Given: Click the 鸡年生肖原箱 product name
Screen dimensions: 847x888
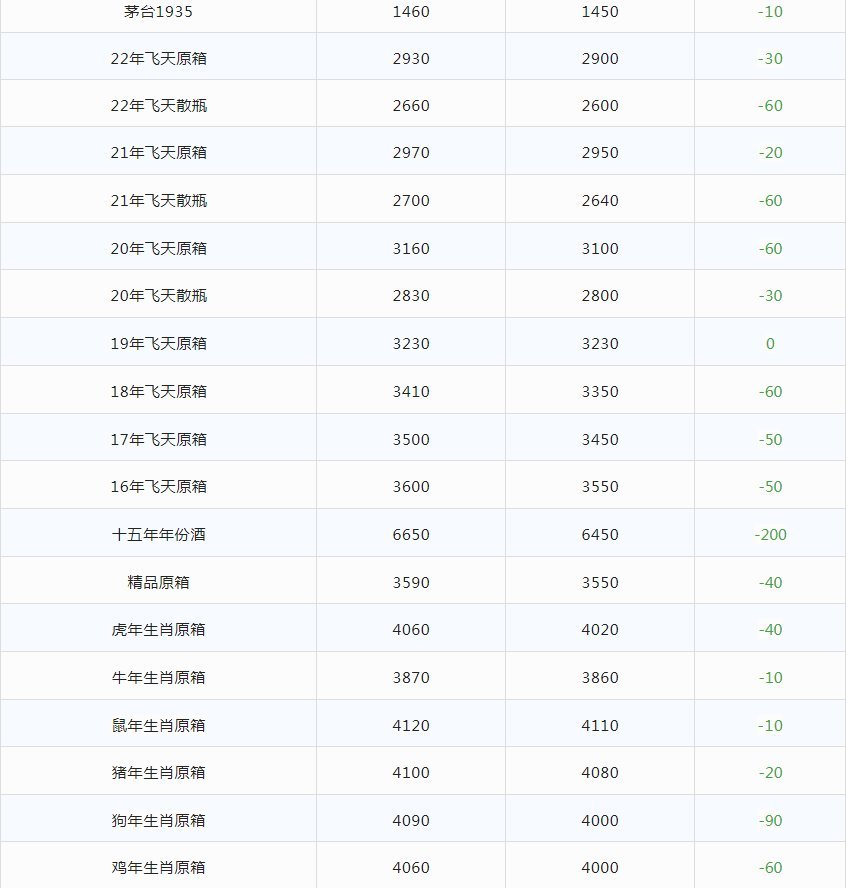Looking at the screenshot, I should [159, 868].
